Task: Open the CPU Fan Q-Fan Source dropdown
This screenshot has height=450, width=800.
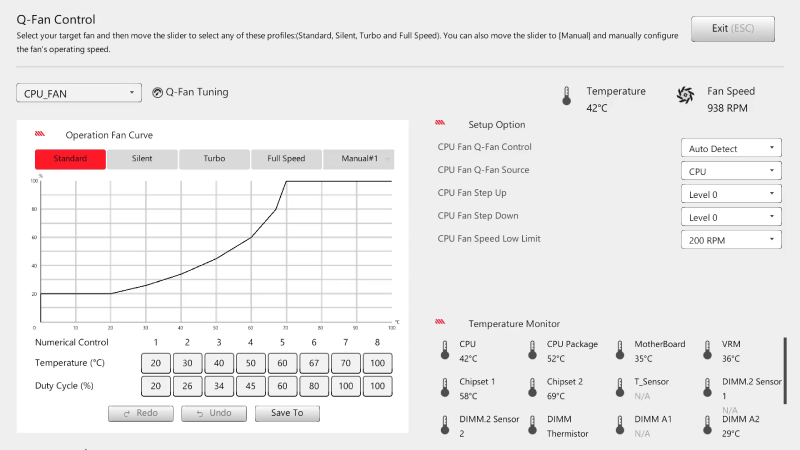Action: coord(729,171)
